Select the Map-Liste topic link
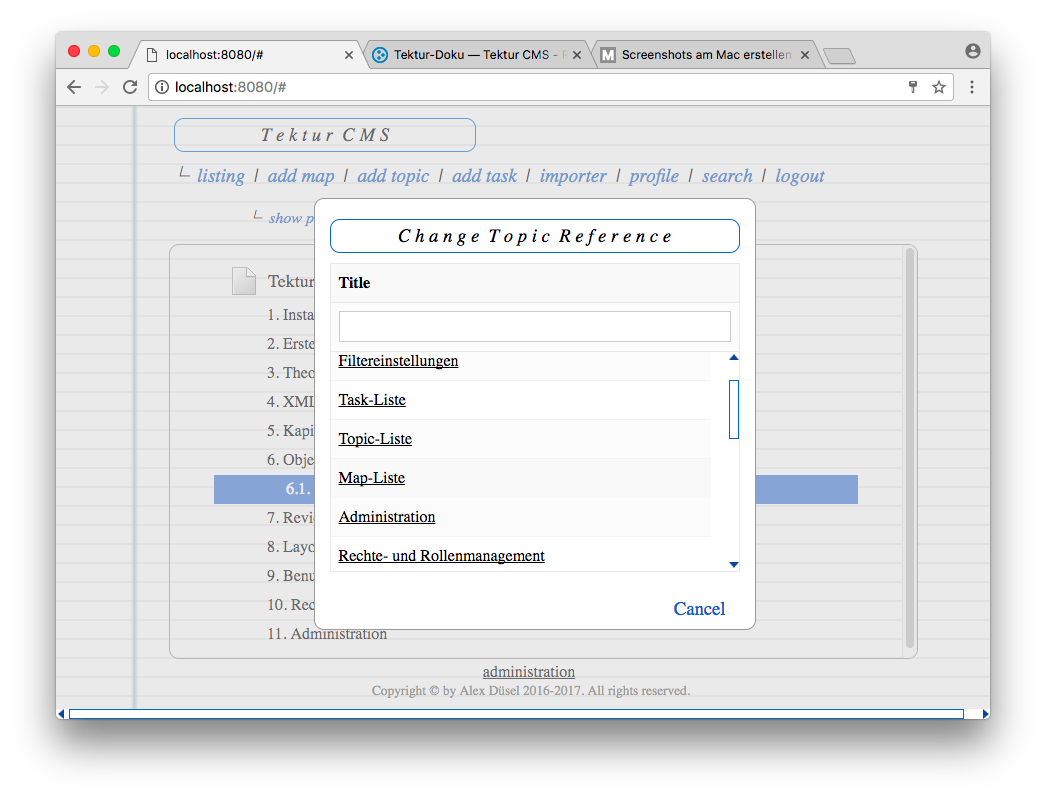 click(x=371, y=478)
